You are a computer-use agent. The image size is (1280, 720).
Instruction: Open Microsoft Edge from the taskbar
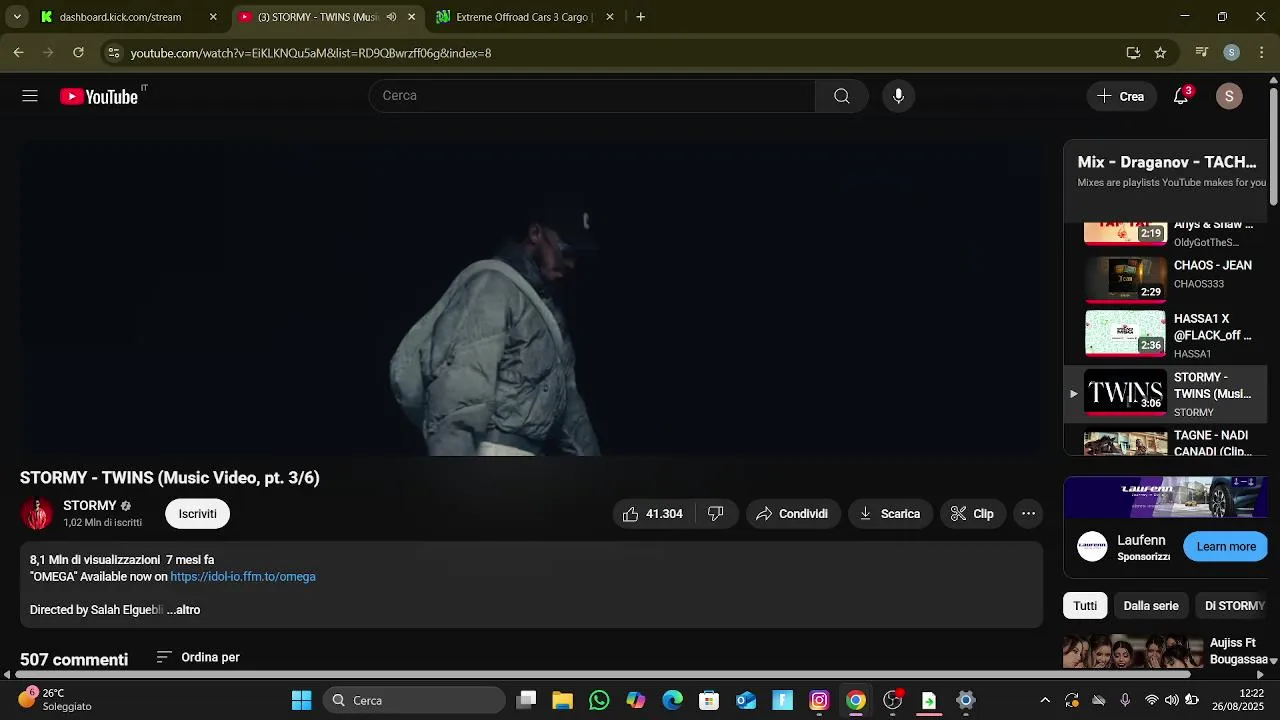(x=672, y=700)
